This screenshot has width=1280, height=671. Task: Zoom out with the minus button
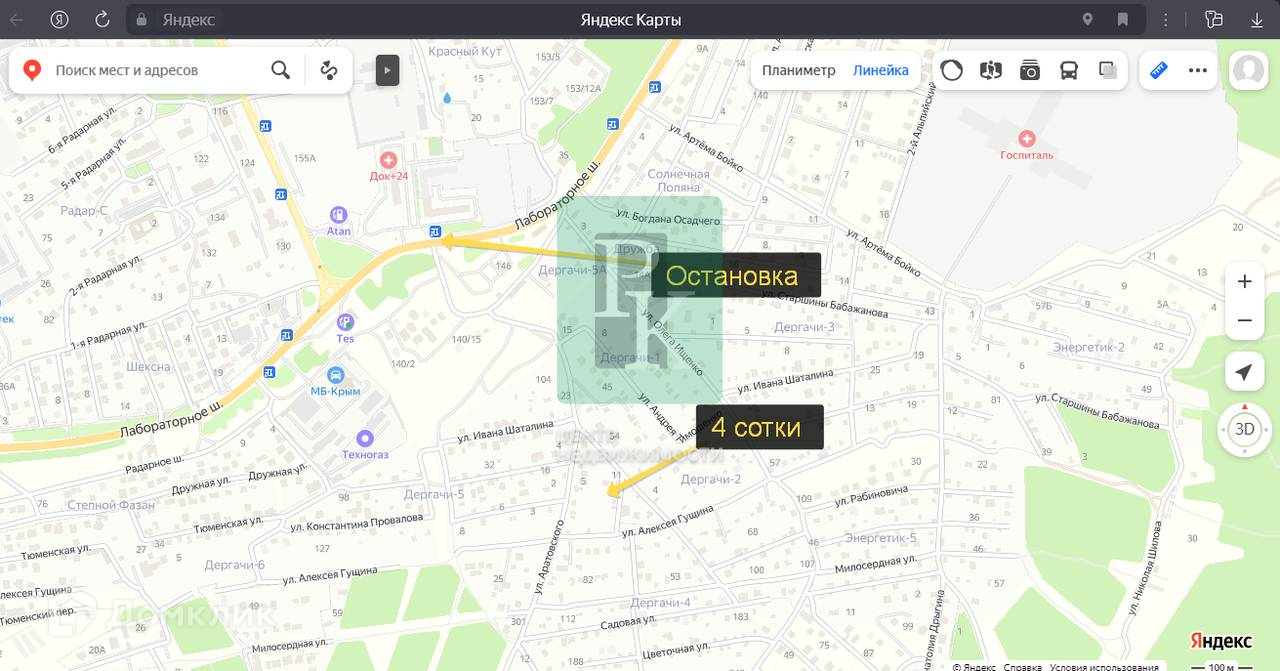[1245, 320]
